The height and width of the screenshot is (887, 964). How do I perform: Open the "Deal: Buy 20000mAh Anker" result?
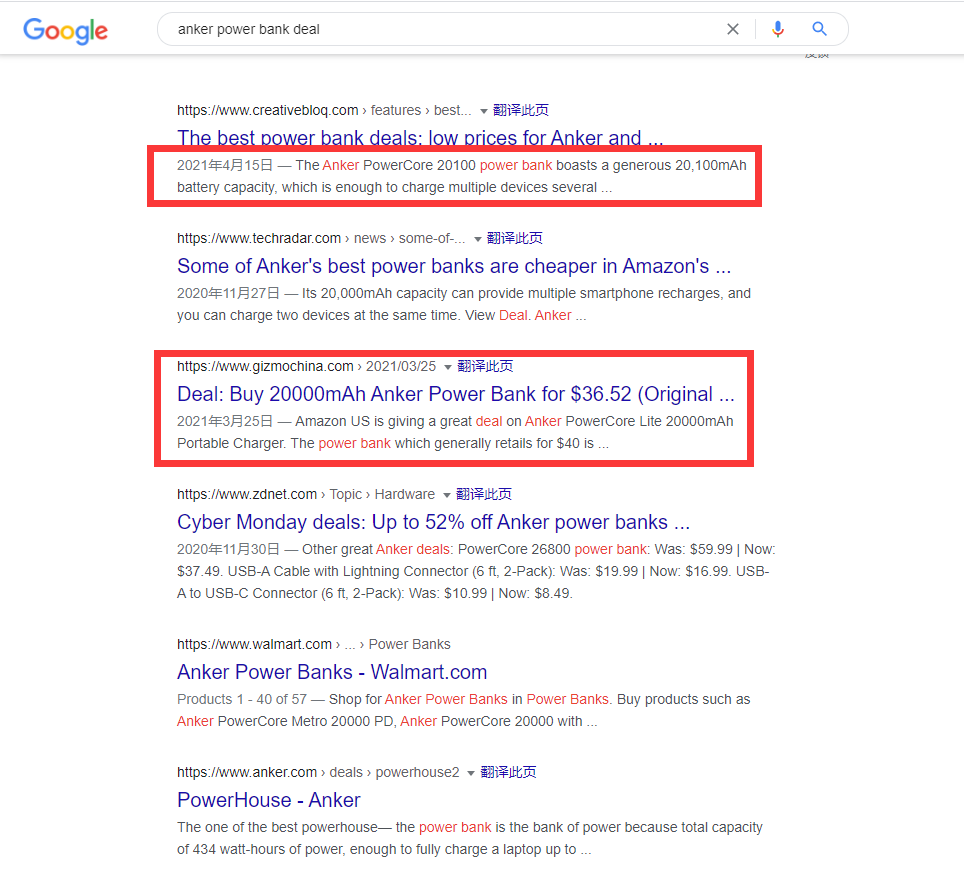455,394
